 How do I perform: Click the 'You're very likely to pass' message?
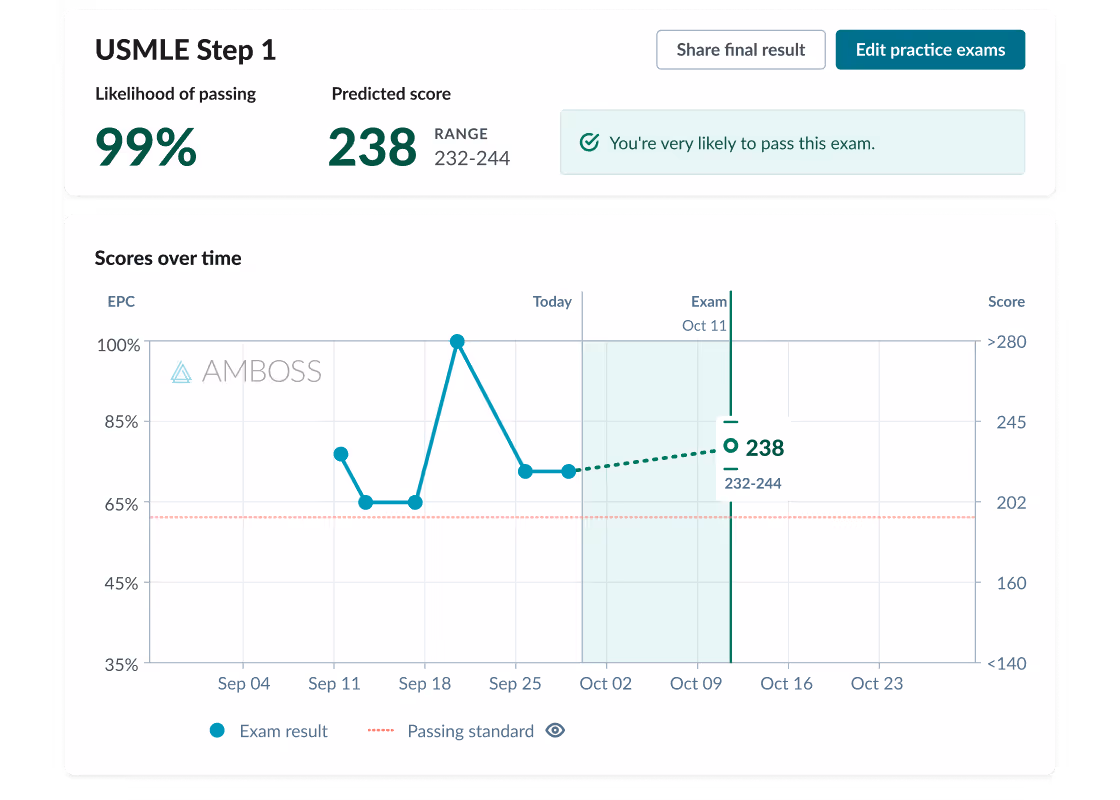pos(742,143)
